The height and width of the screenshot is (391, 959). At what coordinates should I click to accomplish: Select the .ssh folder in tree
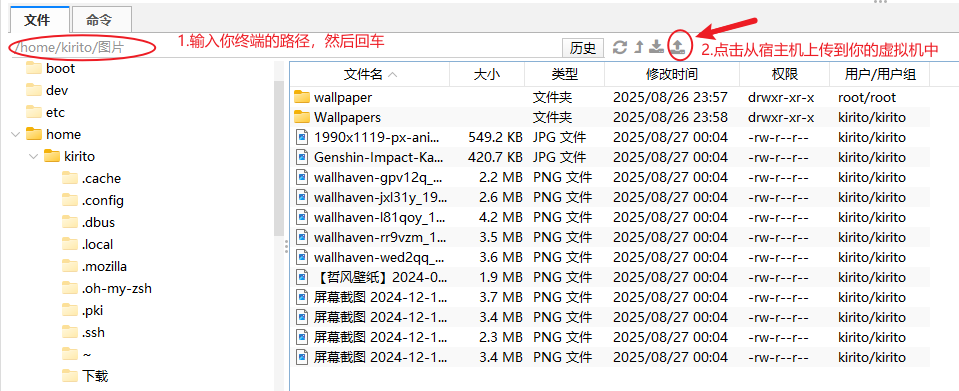click(93, 332)
